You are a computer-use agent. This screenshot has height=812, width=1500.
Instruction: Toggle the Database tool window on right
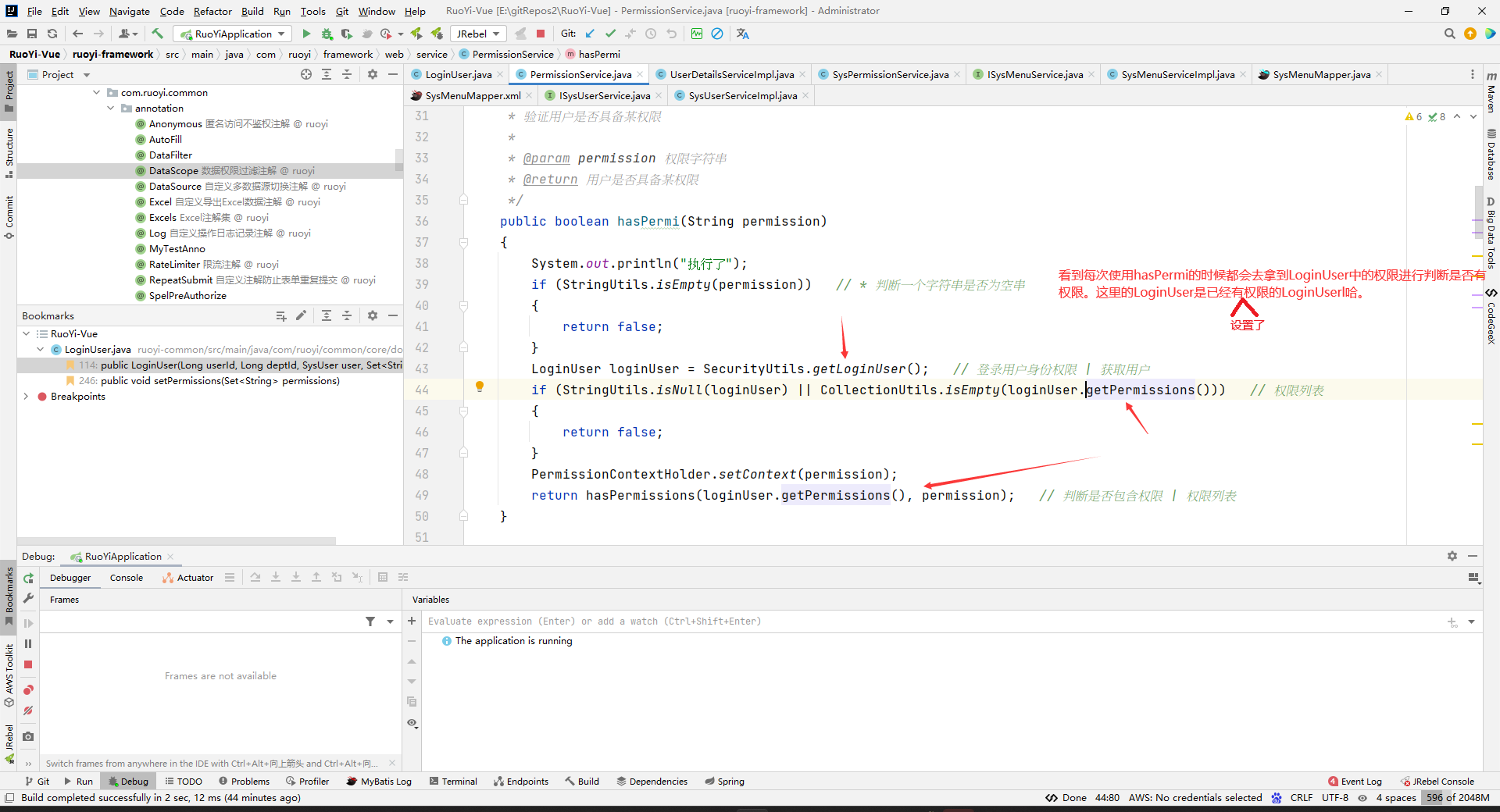[1491, 155]
